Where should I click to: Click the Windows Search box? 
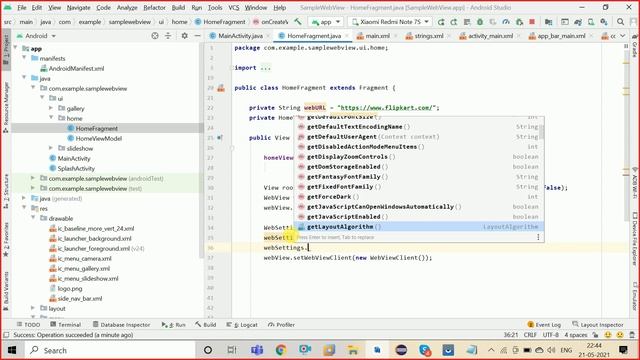(110, 350)
